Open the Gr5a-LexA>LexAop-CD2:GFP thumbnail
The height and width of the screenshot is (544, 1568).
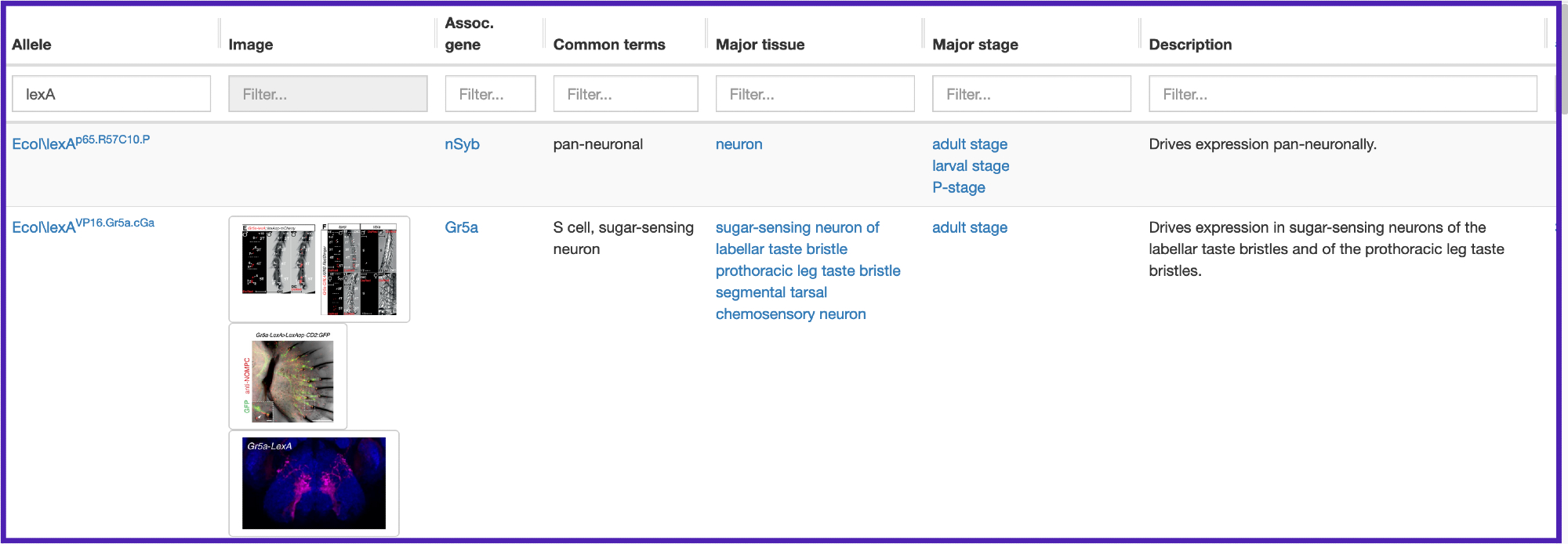pos(289,377)
